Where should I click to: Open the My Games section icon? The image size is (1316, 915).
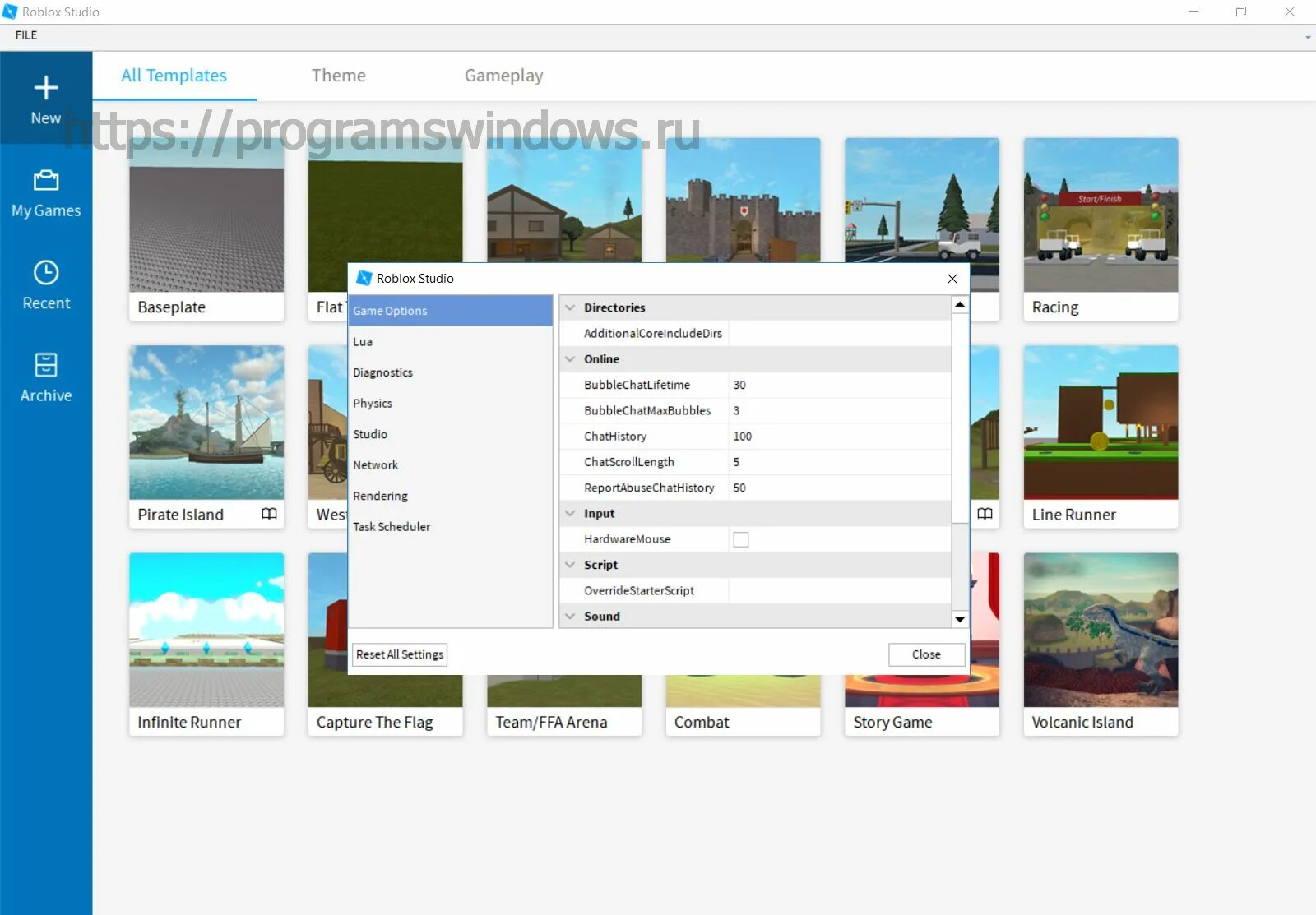coord(46,180)
